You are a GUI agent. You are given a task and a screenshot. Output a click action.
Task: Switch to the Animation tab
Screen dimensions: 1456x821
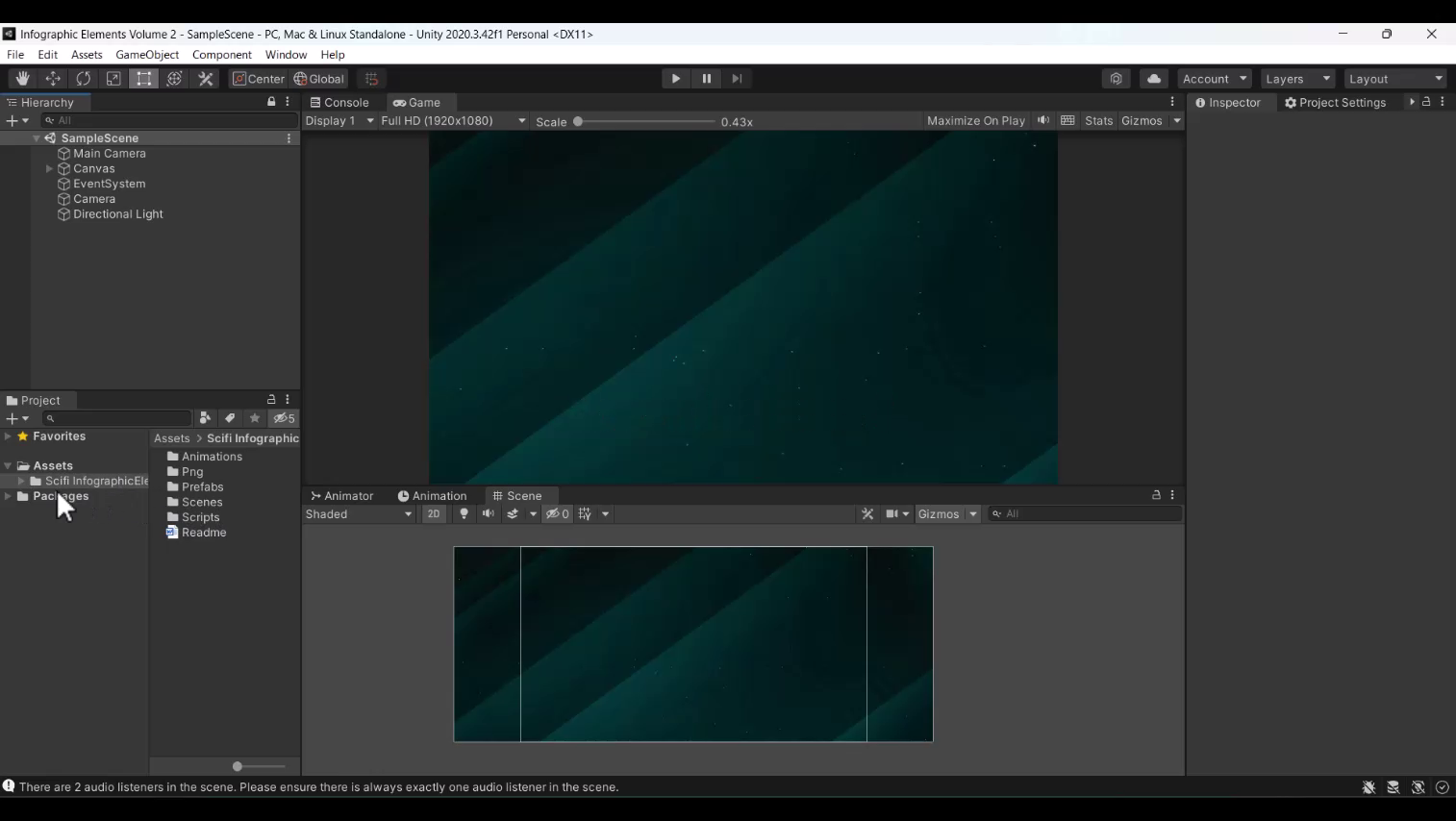pos(432,496)
